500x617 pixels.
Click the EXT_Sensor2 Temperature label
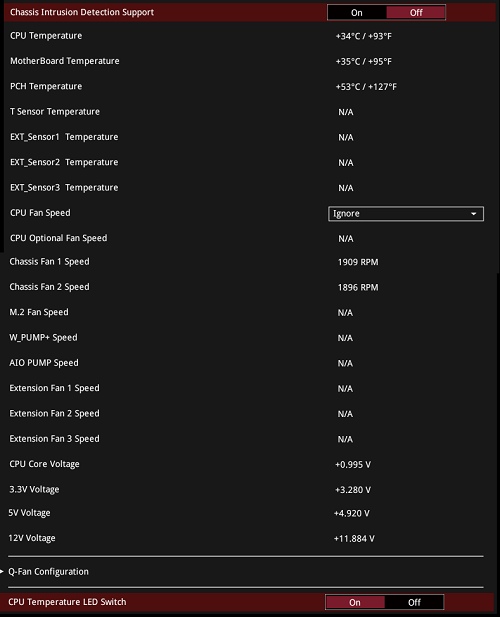tap(64, 162)
